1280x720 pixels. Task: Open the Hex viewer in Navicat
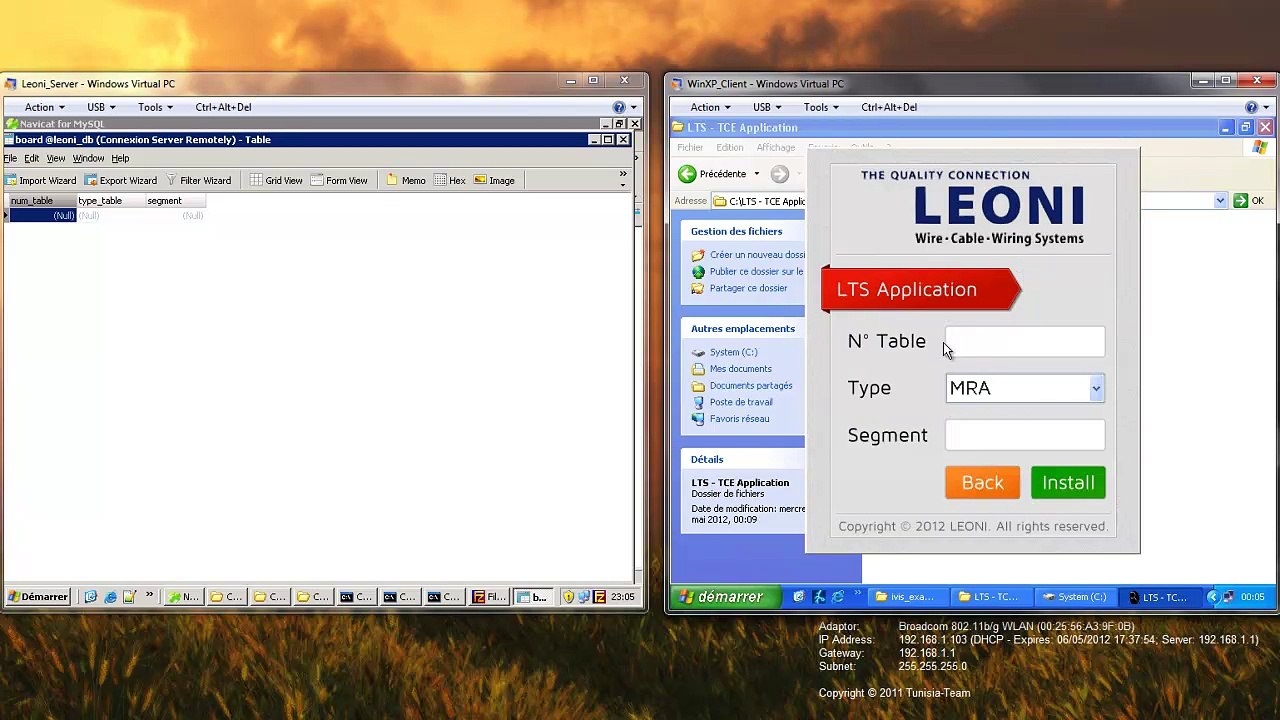pos(450,181)
